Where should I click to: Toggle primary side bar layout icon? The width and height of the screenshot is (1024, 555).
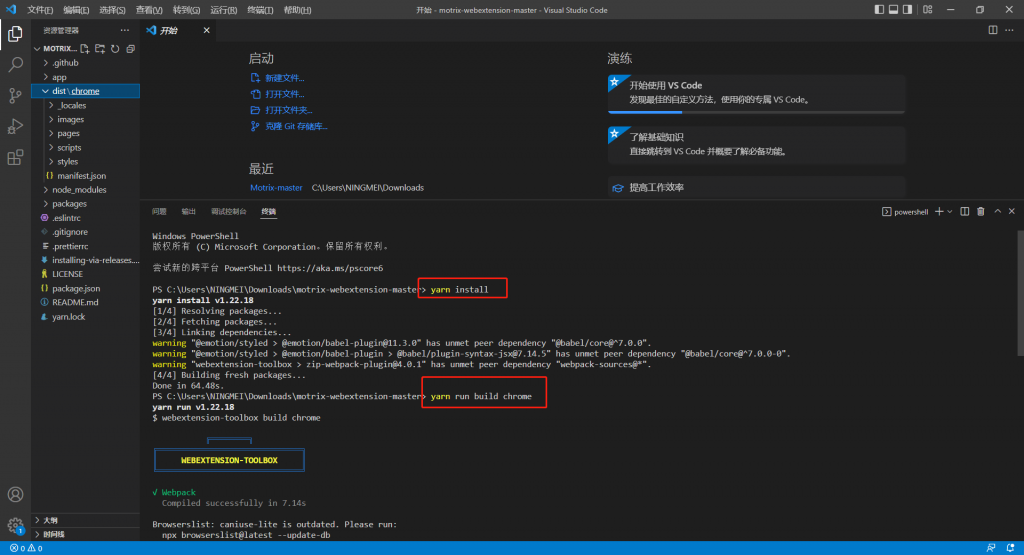click(x=879, y=10)
